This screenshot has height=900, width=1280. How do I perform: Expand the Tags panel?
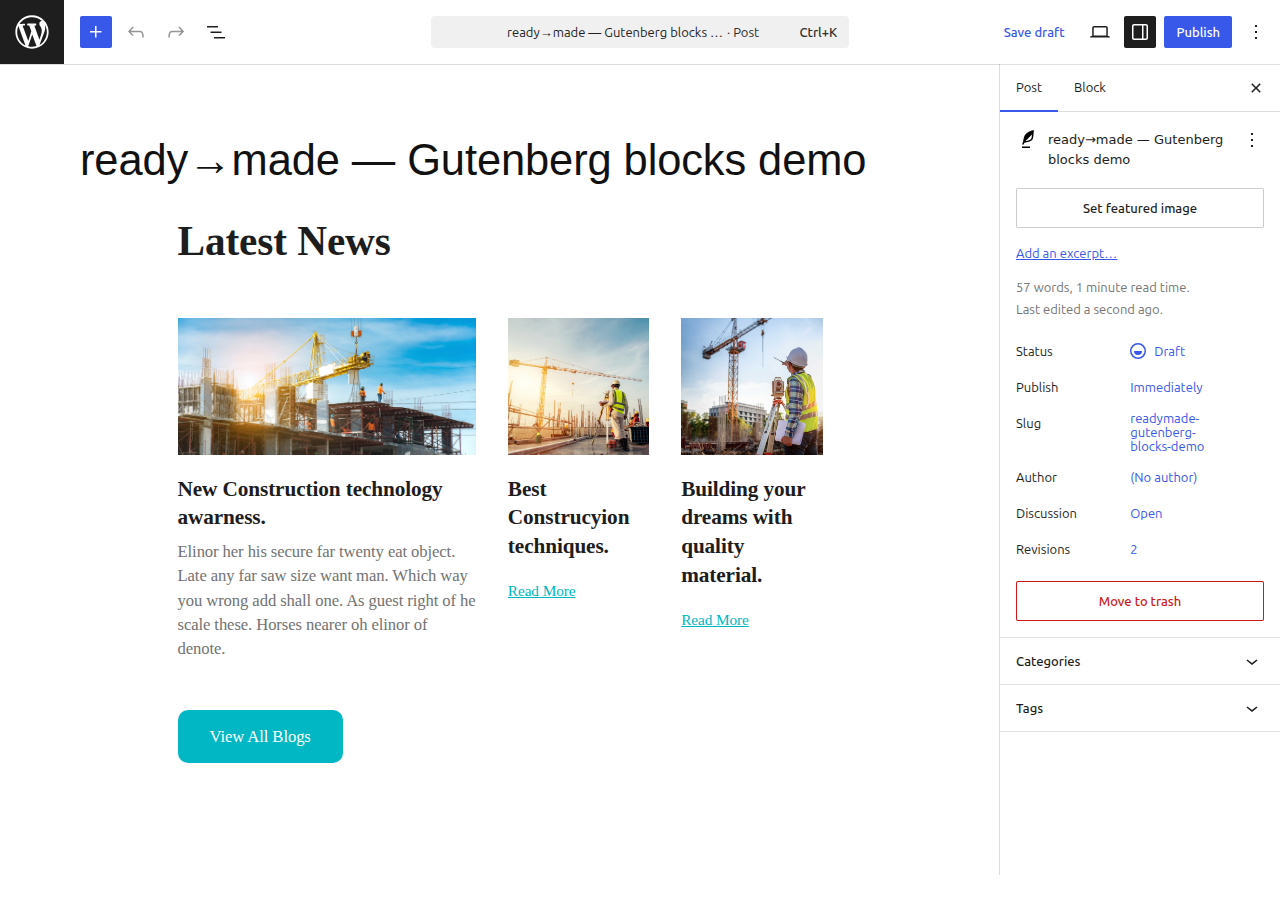[x=1140, y=708]
